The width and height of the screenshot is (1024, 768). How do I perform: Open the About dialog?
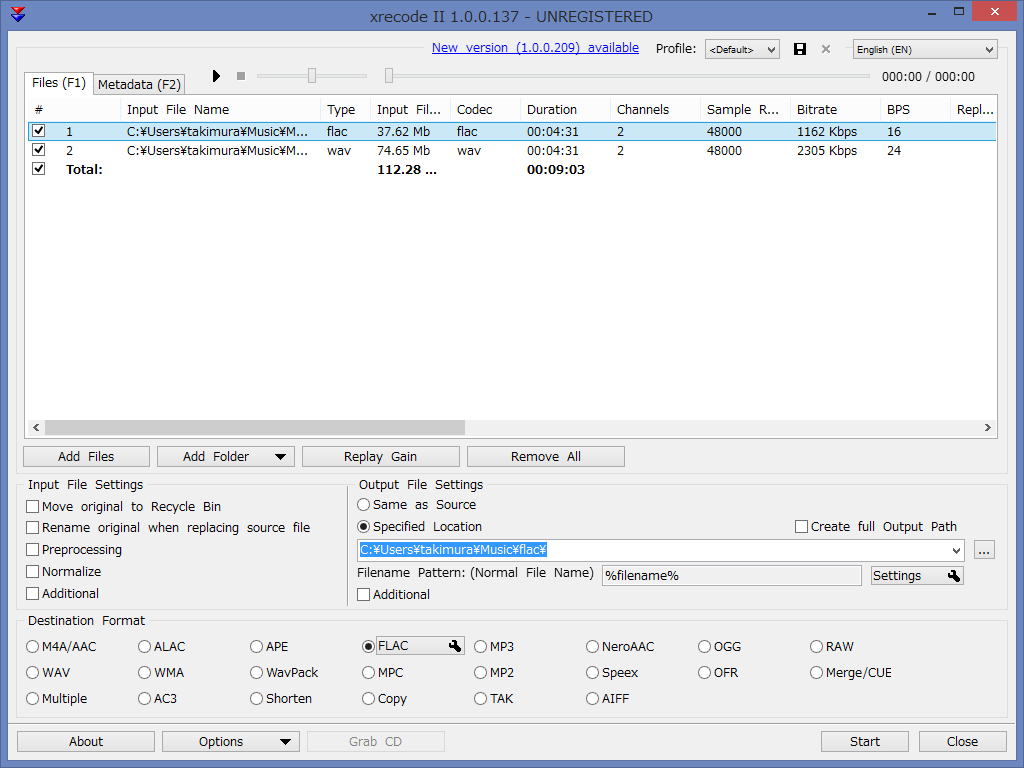tap(86, 741)
